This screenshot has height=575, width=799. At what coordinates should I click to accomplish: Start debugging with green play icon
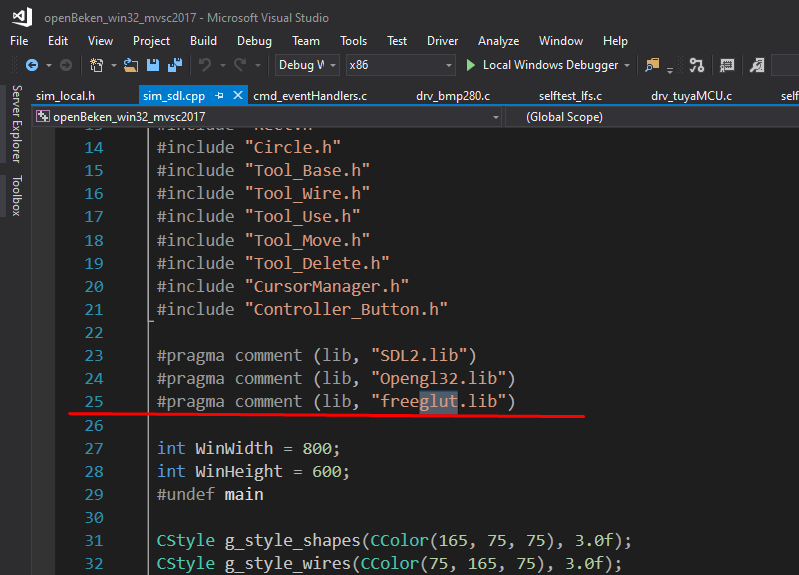pos(471,65)
